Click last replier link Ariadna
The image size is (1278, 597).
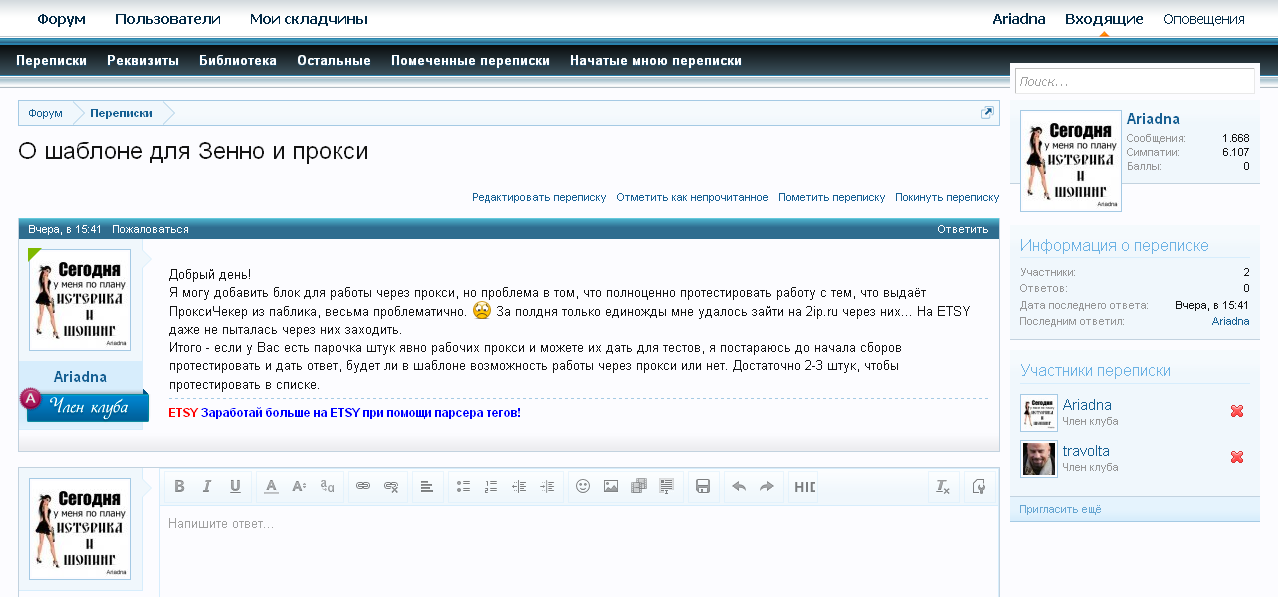click(x=1230, y=321)
